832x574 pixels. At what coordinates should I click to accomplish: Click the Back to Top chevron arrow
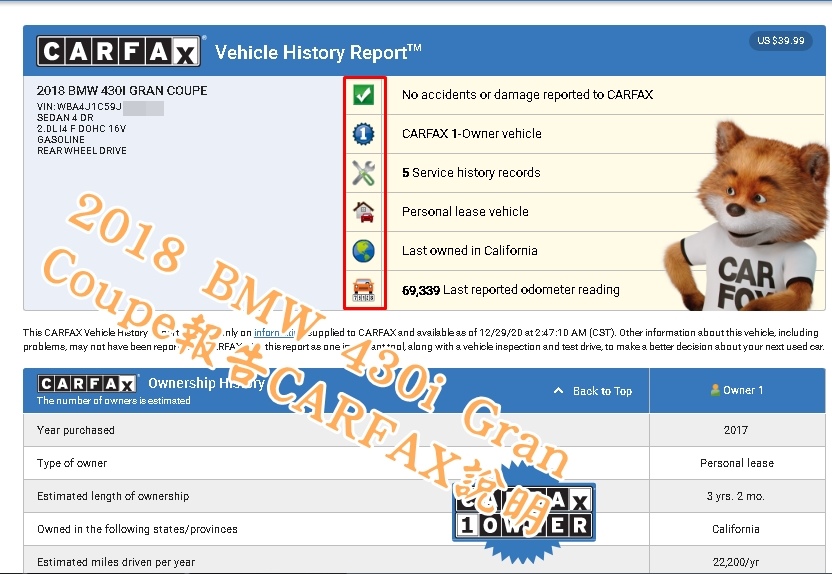pyautogui.click(x=558, y=391)
